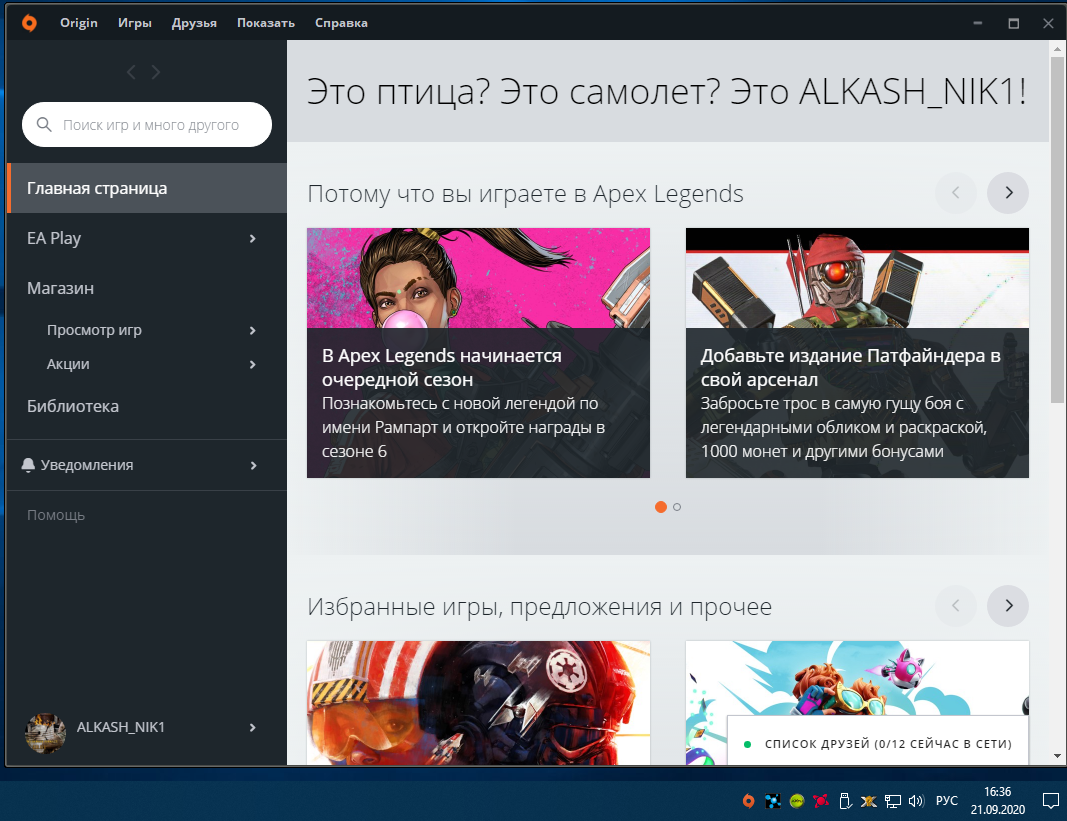Click the yellow X tray icon
The height and width of the screenshot is (821, 1067).
point(868,801)
